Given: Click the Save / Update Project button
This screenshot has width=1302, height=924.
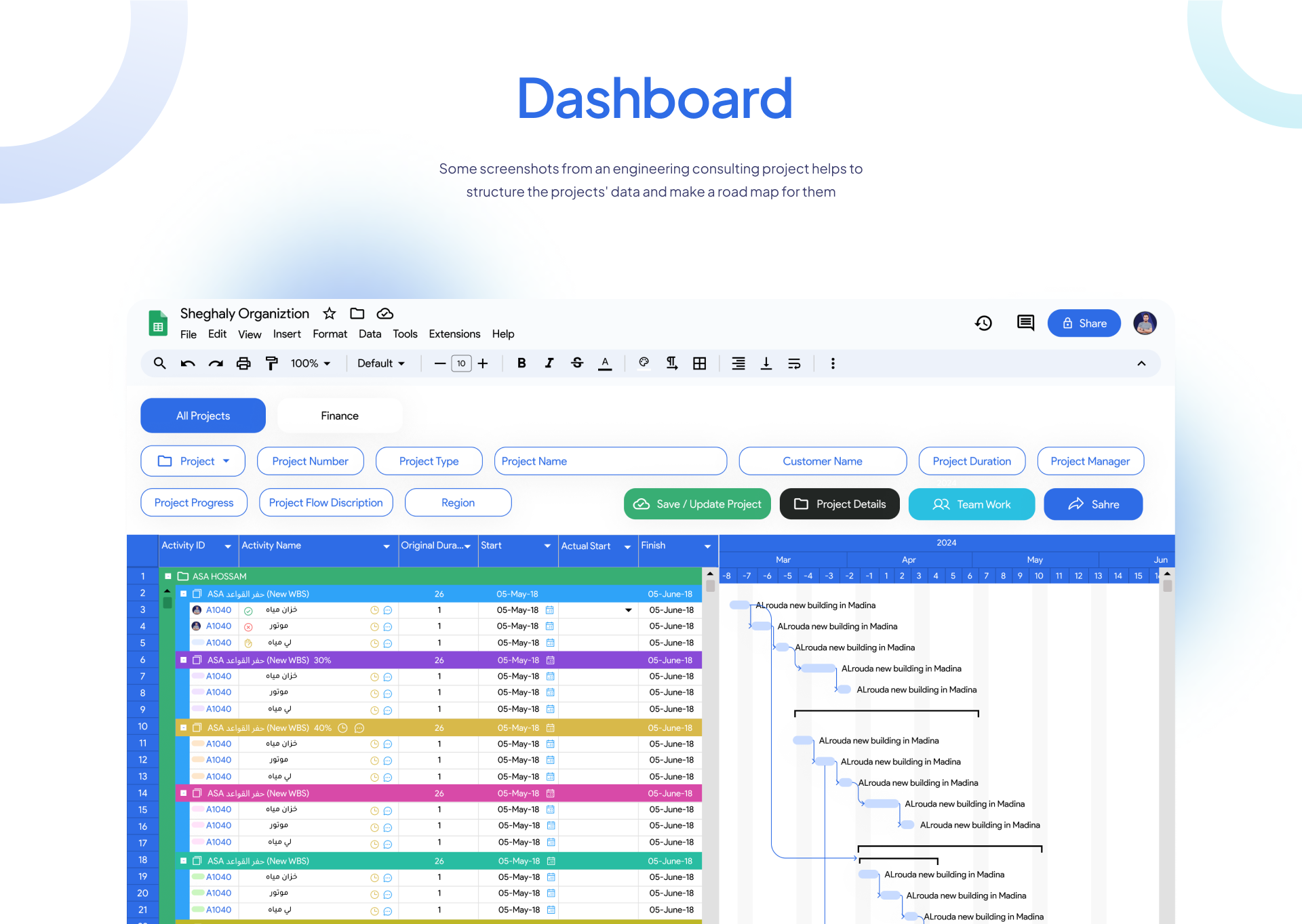Looking at the screenshot, I should [696, 504].
